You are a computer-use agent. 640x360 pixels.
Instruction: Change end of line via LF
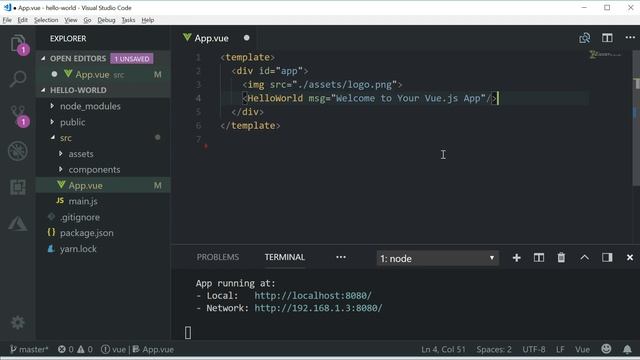click(560, 349)
